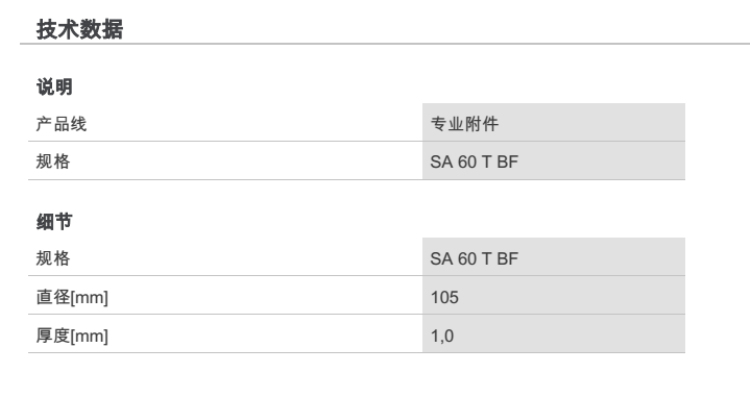Viewport: 750px width, 397px height.
Task: Click the [mm] unit beside 厚度
Action: (x=89, y=337)
